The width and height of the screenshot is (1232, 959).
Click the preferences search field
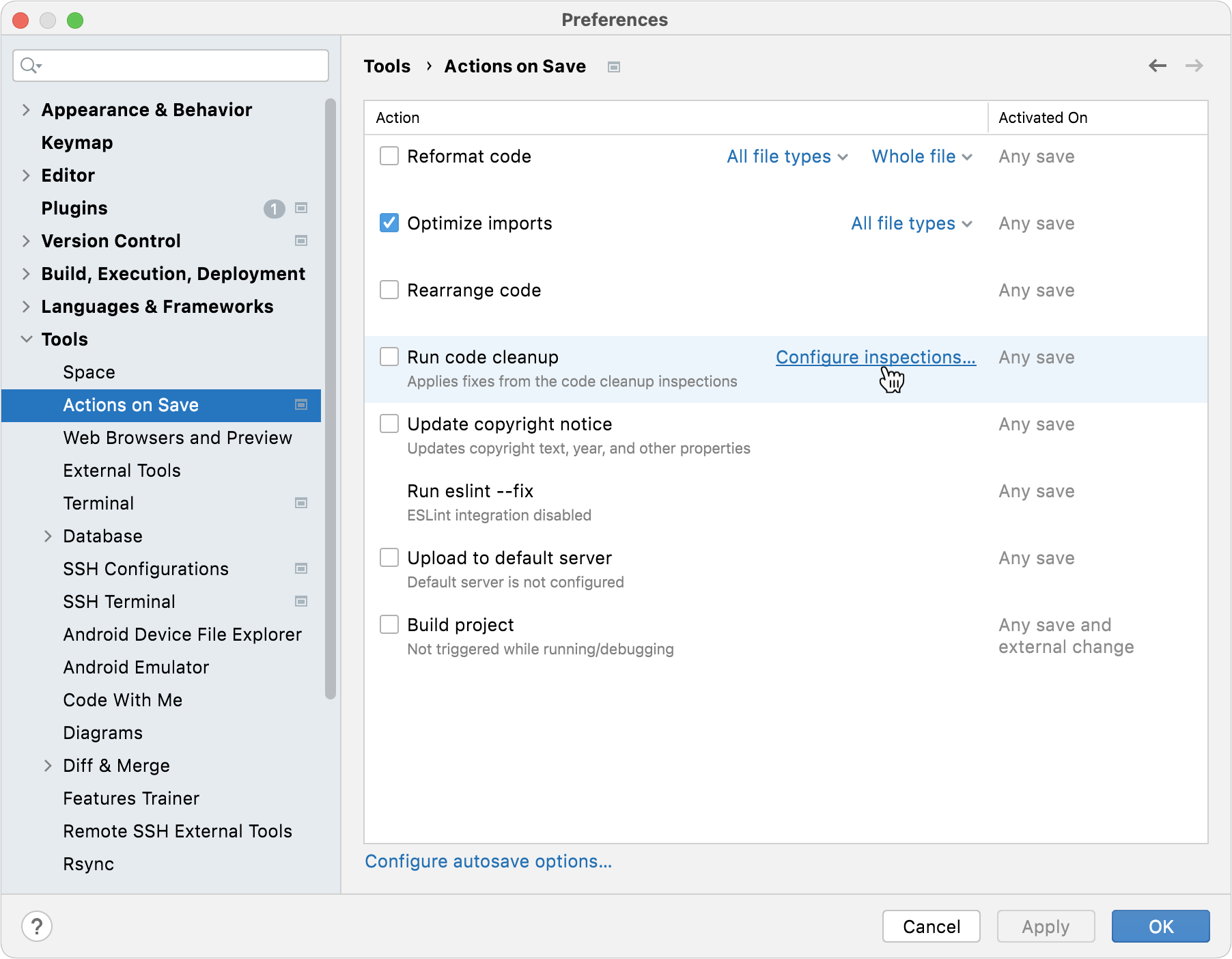click(x=171, y=66)
